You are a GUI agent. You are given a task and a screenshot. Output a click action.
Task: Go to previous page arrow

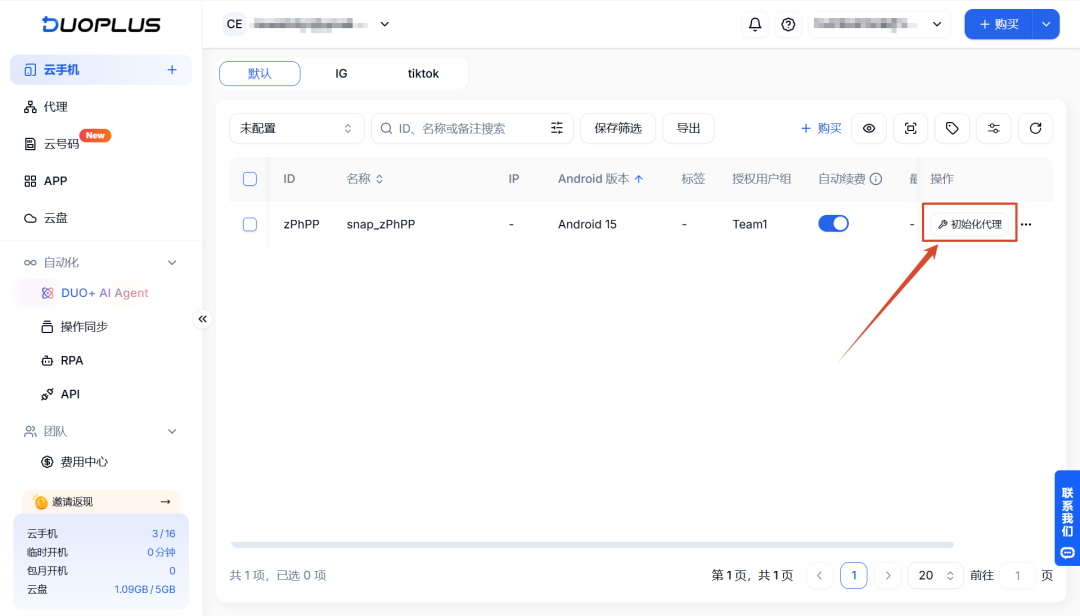point(820,575)
